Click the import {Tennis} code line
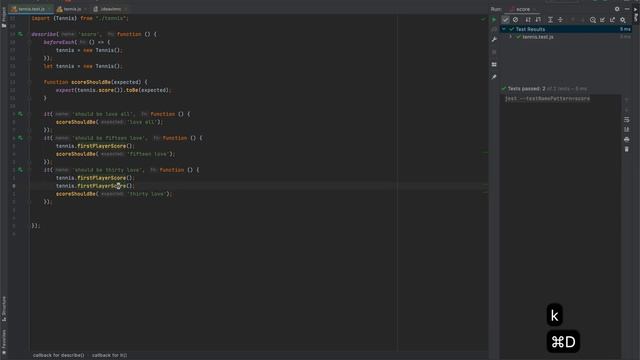Screen dimensions: 640x360 [80, 18]
